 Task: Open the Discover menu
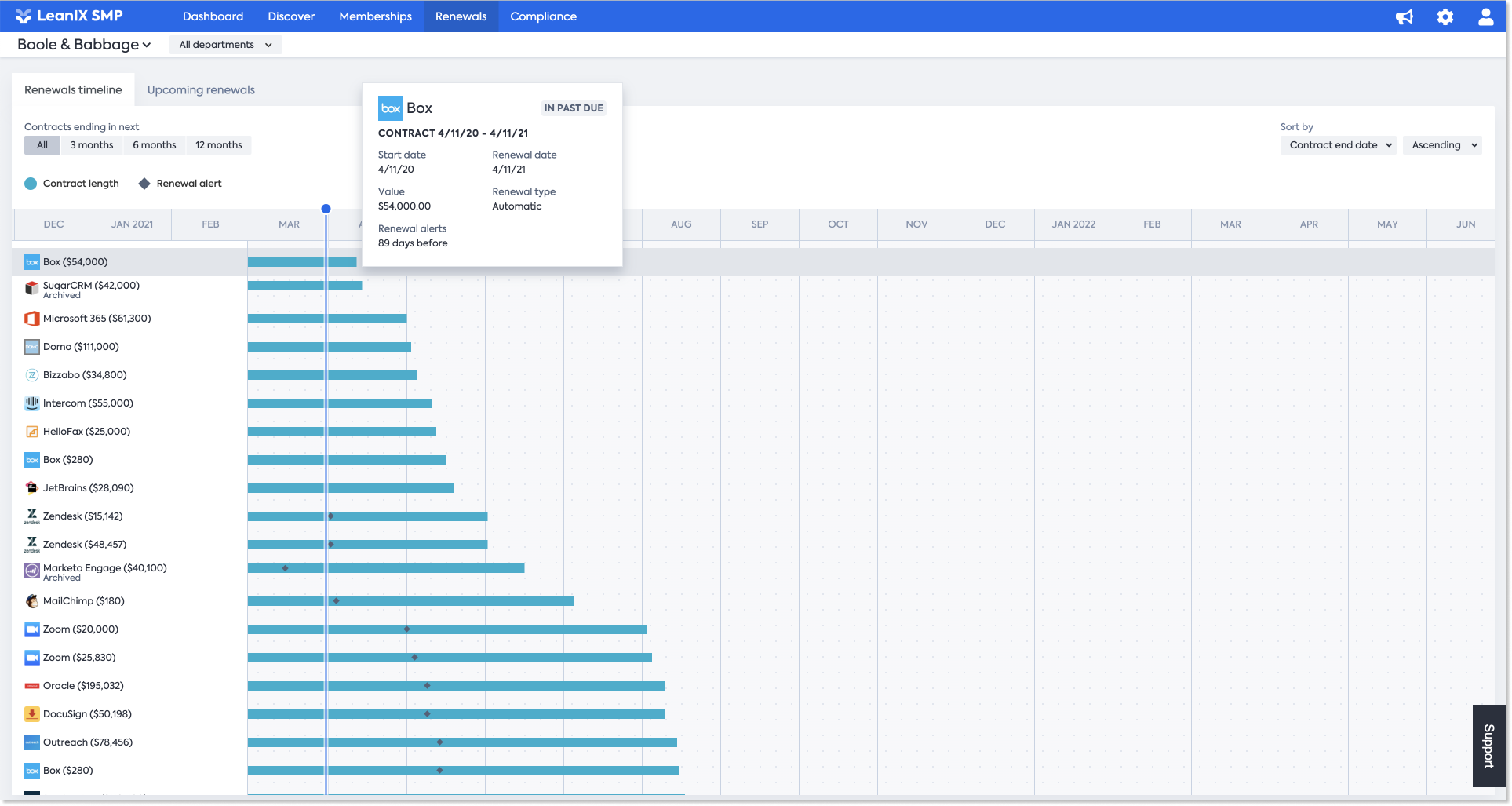[x=291, y=16]
